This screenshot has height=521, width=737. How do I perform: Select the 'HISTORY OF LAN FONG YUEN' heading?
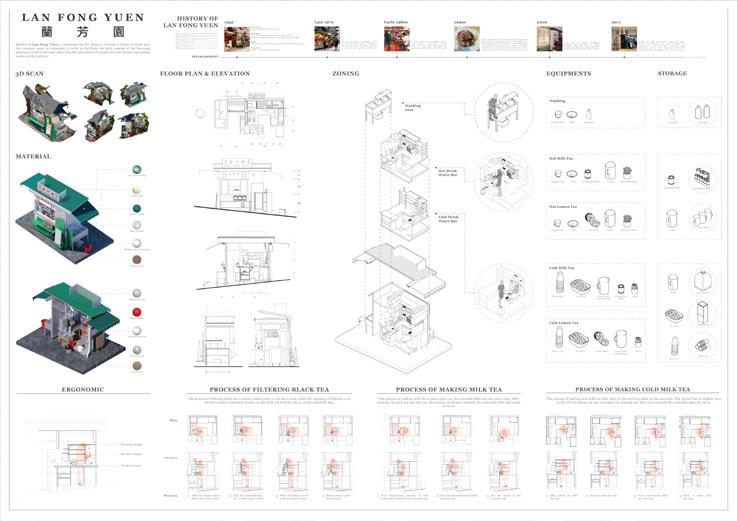click(191, 22)
